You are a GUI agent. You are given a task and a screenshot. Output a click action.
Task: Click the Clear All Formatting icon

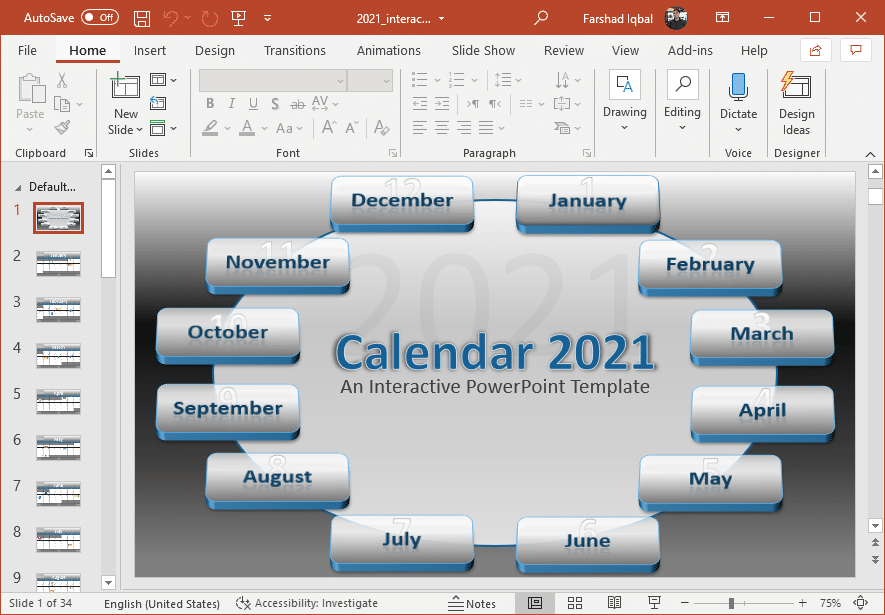tap(381, 128)
